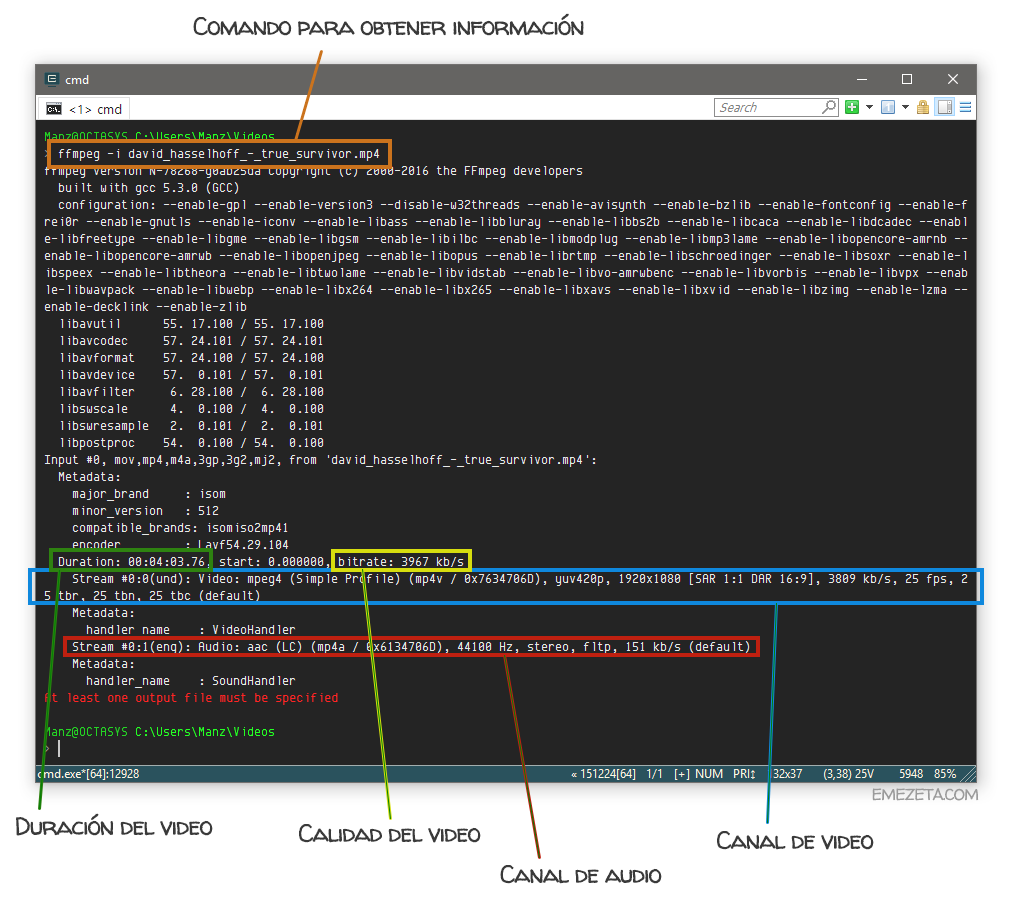Click the ConEmu window icon in title bar
Image resolution: width=1024 pixels, height=900 pixels.
pyautogui.click(x=52, y=79)
